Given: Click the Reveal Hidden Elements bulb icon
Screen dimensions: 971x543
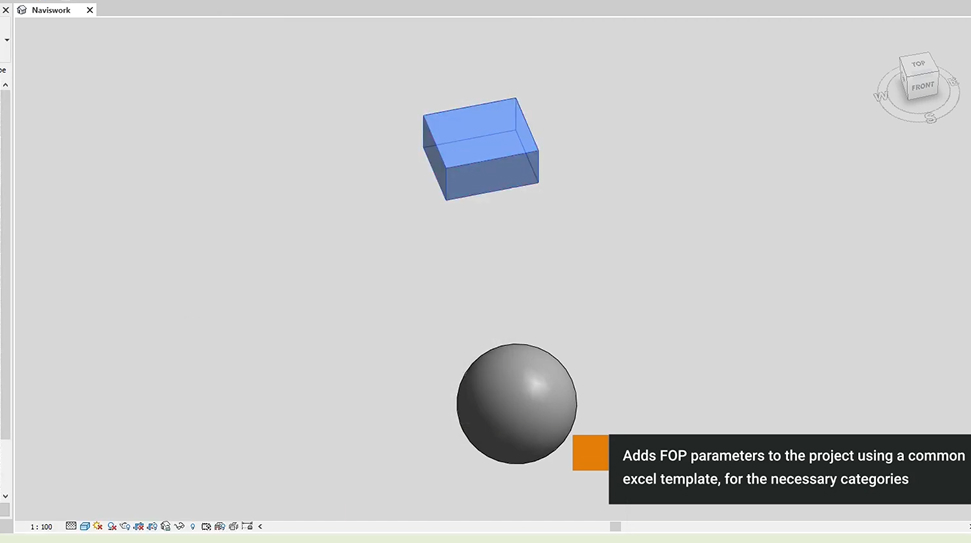Looking at the screenshot, I should (x=193, y=526).
